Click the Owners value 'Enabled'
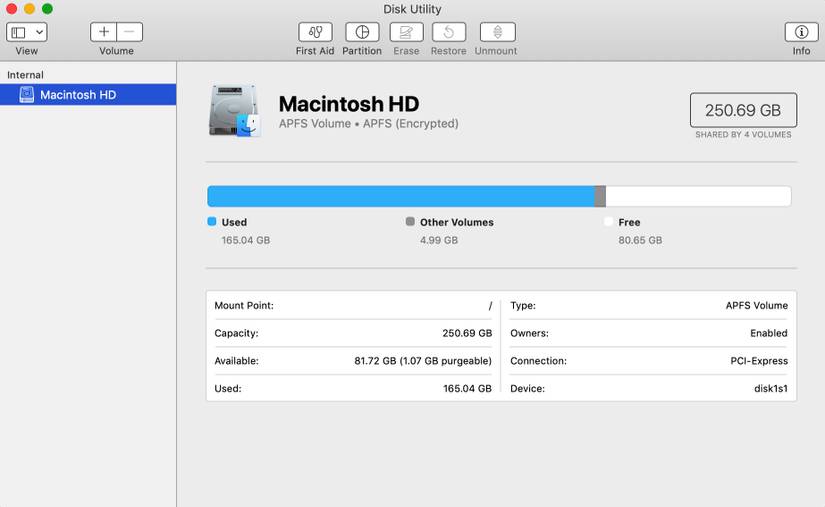The image size is (825, 507). (769, 333)
